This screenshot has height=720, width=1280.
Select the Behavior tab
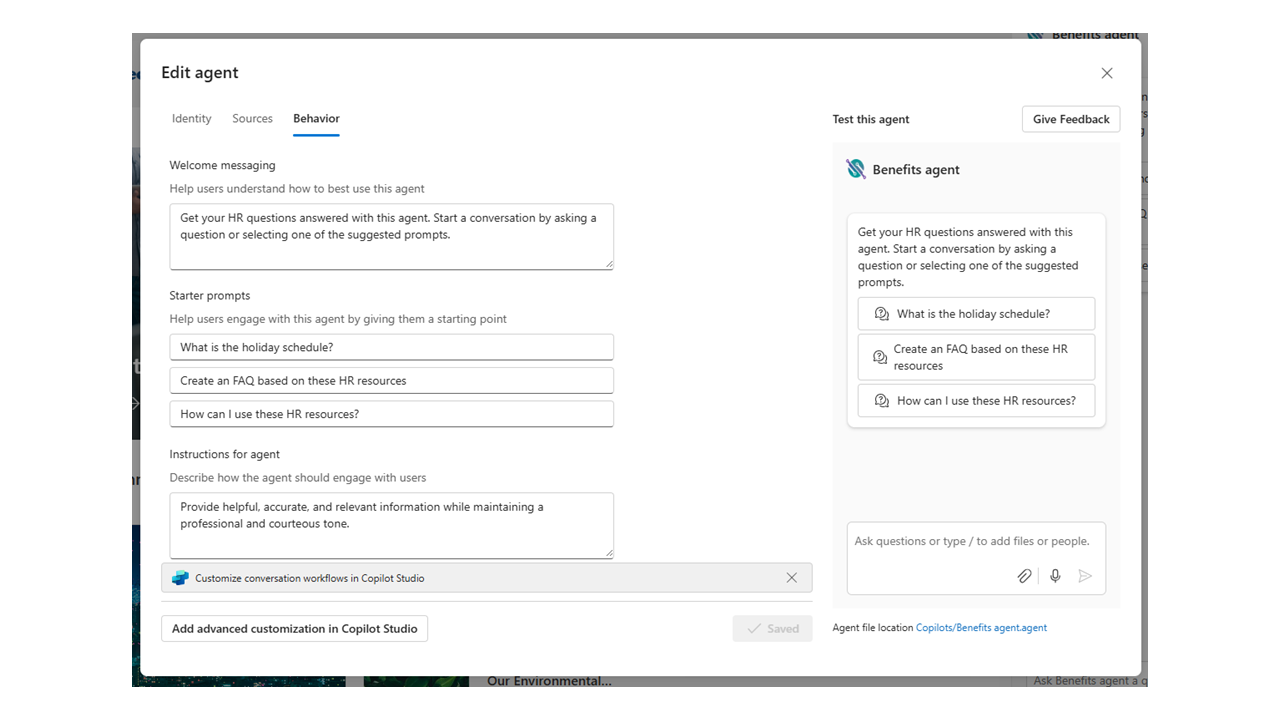316,119
